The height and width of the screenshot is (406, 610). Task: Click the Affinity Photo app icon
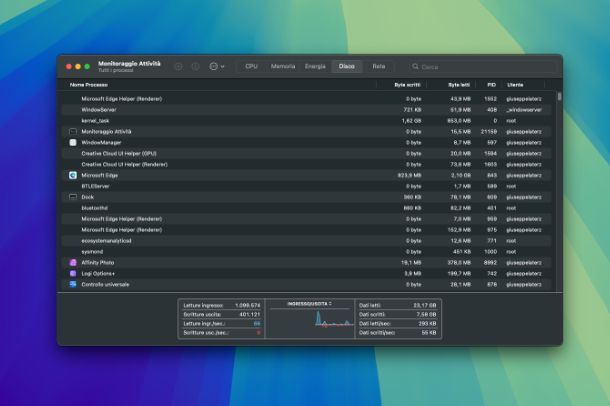coord(73,262)
